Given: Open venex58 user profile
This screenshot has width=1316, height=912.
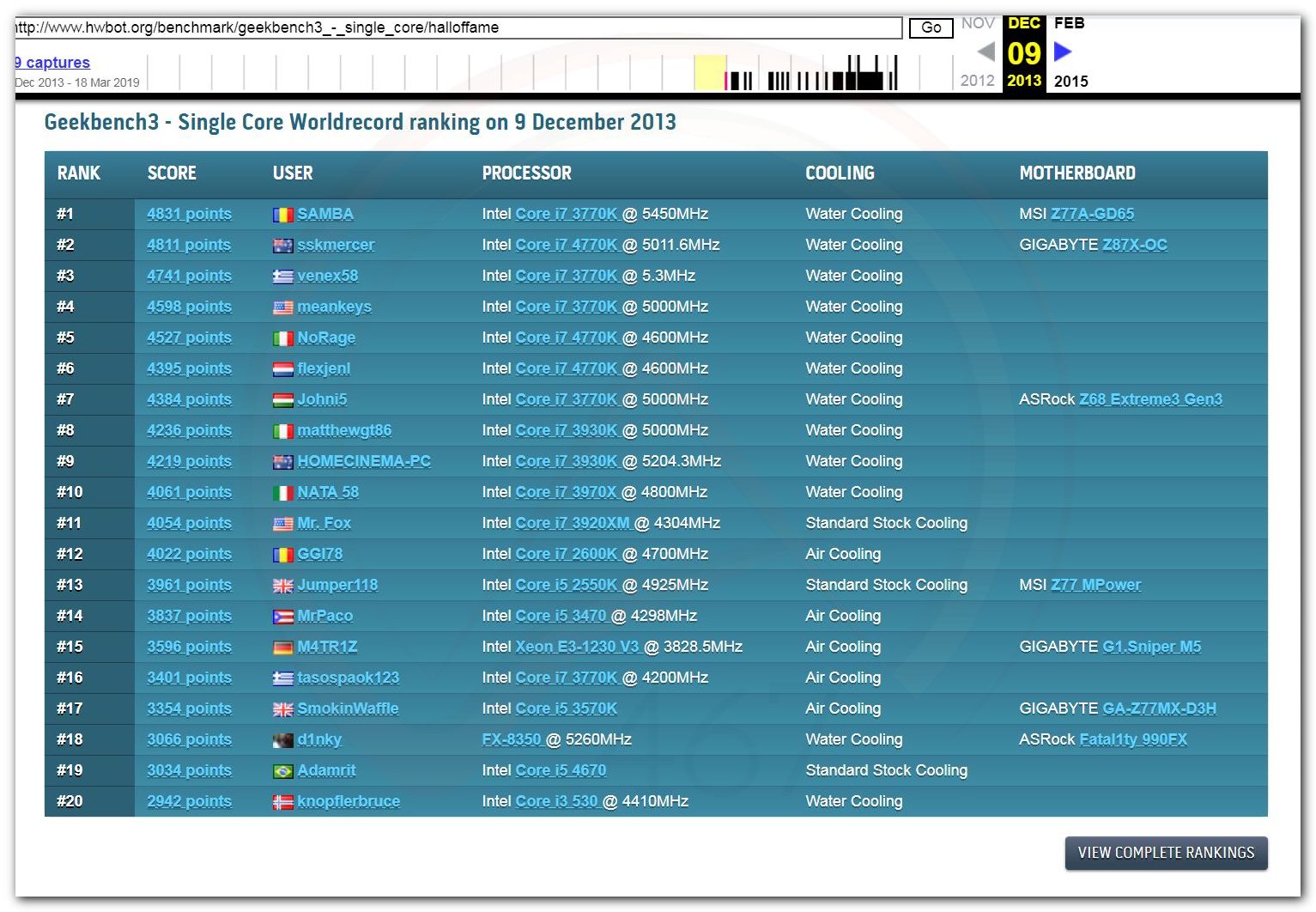Looking at the screenshot, I should pos(328,276).
